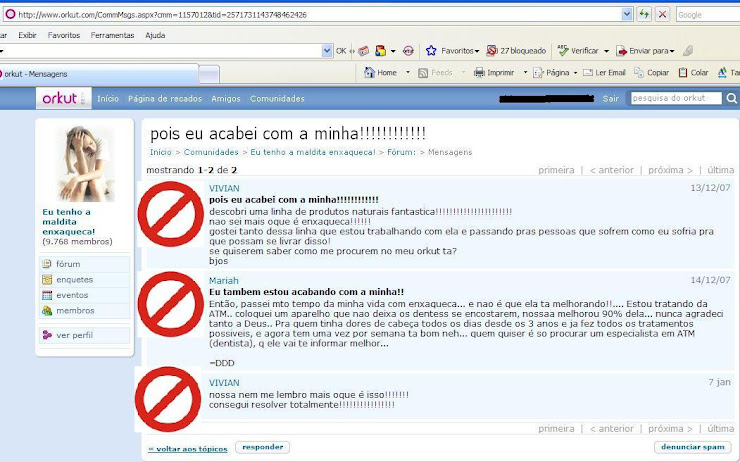
Task: Click the Verificar spellcheck icon
Action: 563,50
